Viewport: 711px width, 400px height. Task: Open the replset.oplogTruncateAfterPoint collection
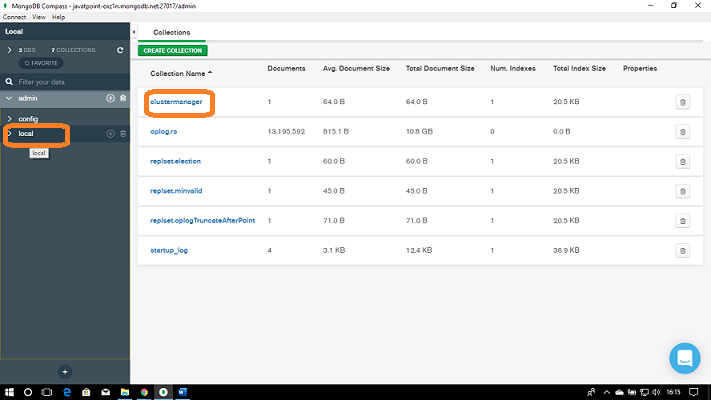(203, 220)
